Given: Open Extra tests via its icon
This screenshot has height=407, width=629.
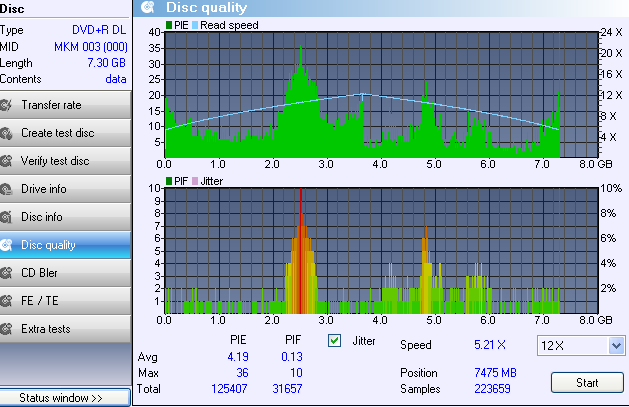Looking at the screenshot, I should 8,329.
